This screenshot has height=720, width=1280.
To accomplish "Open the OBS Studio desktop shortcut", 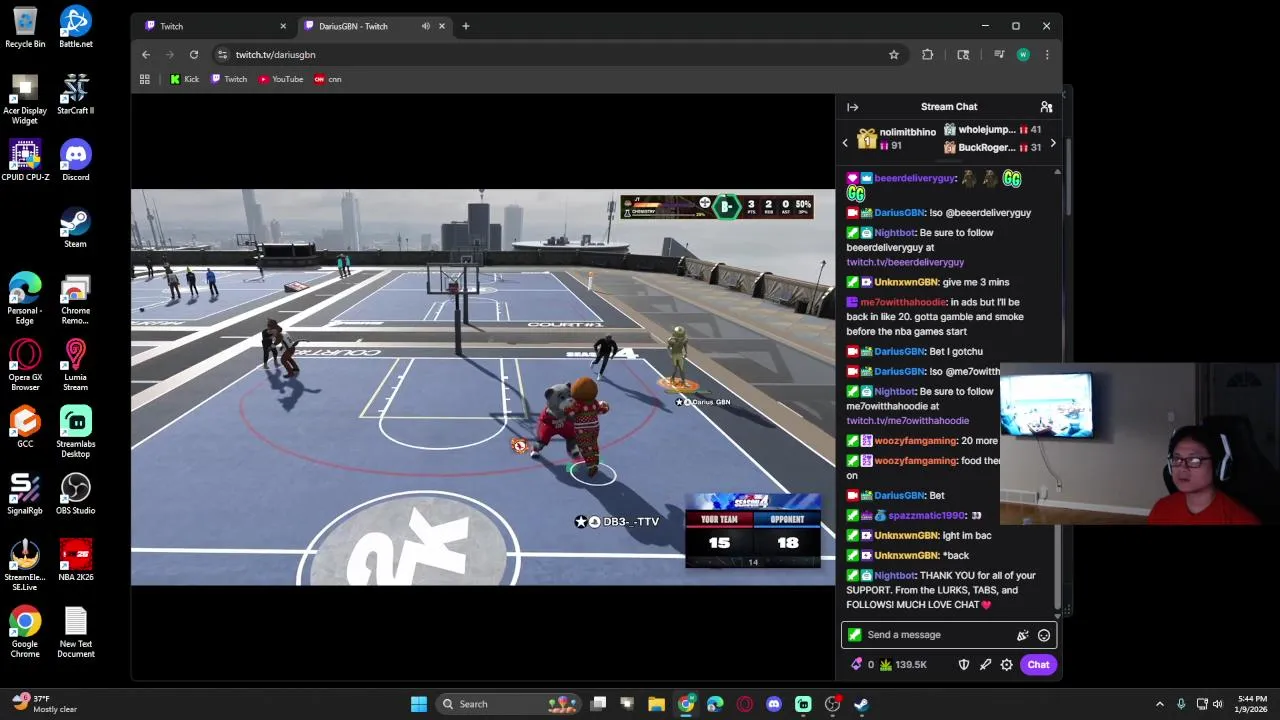I will tap(76, 494).
